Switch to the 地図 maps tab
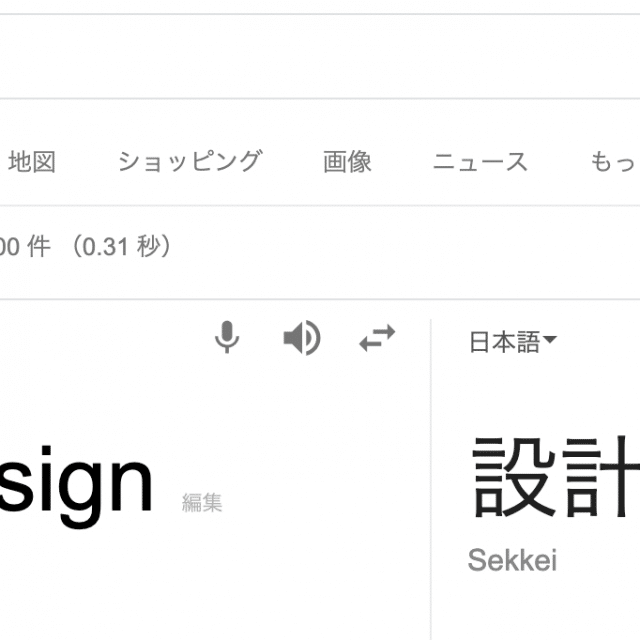 [32, 162]
